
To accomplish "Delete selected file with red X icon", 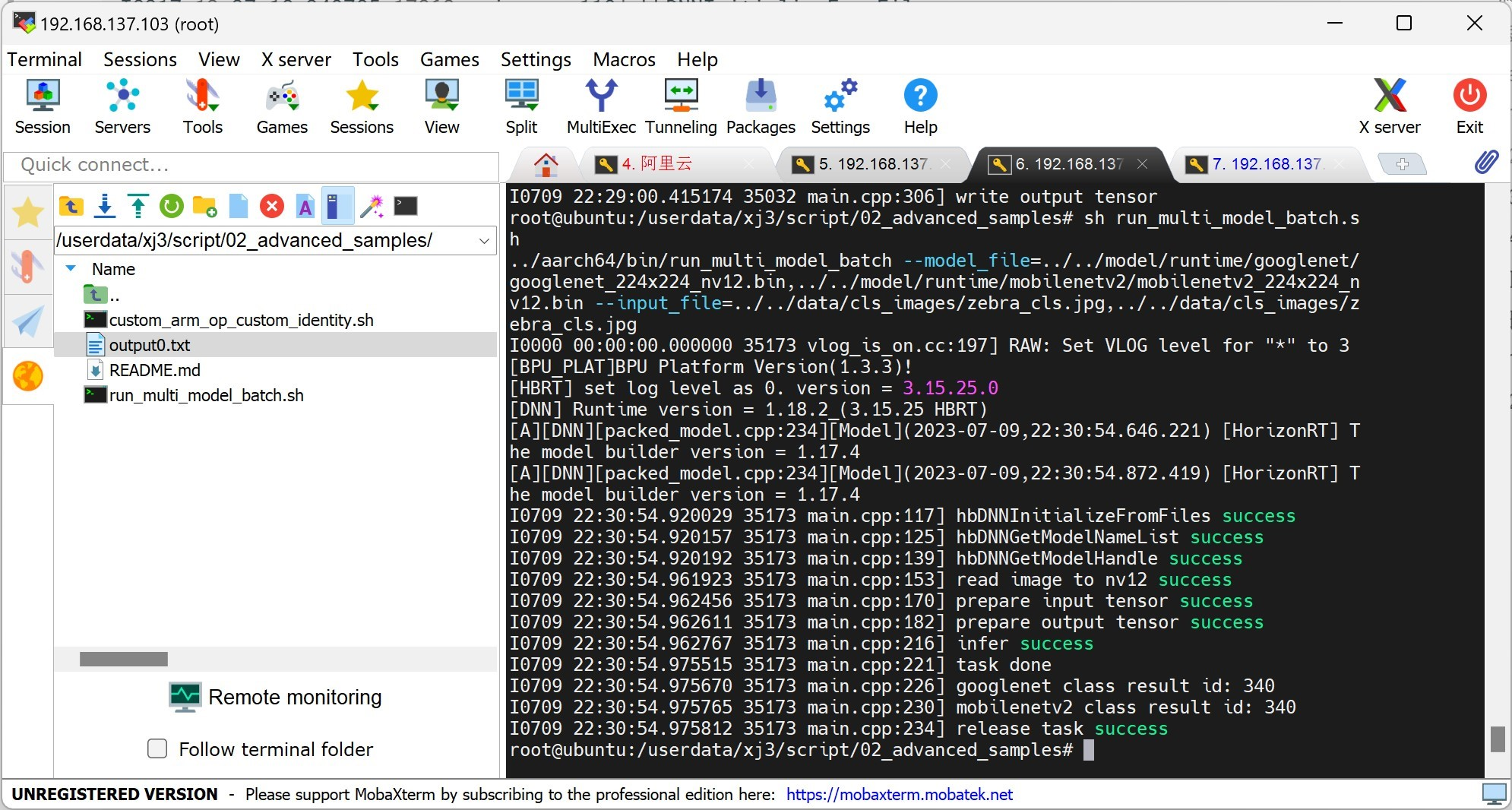I will click(x=271, y=206).
